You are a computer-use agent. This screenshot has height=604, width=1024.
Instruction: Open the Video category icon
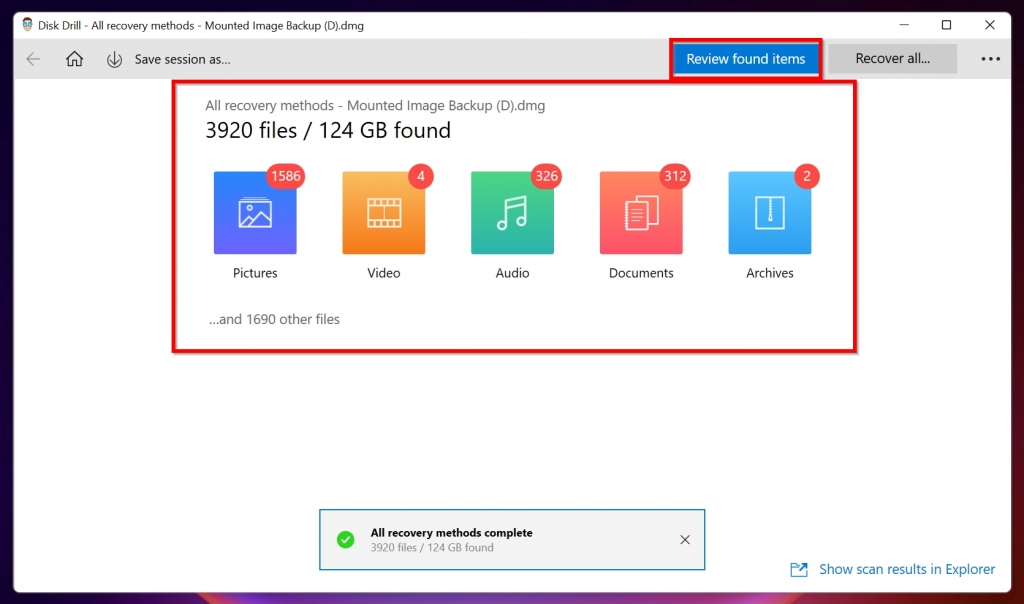click(x=383, y=211)
